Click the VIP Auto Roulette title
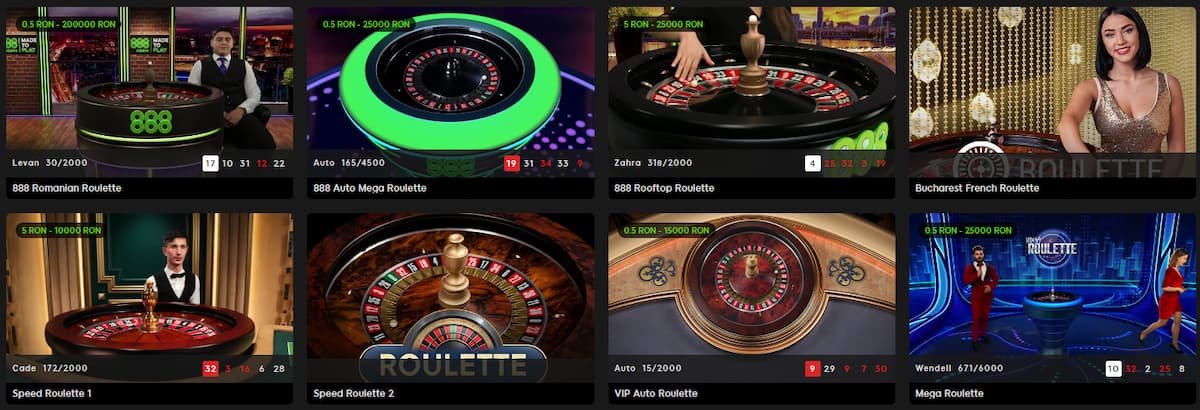1200x410 pixels. [656, 394]
